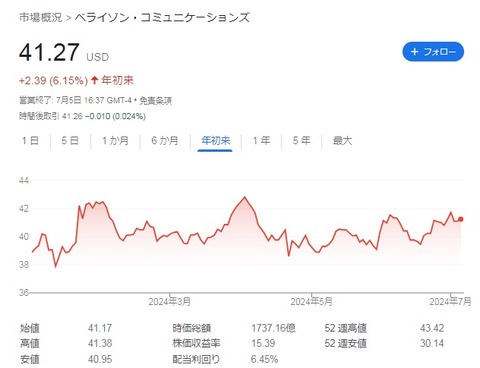This screenshot has width=480, height=368.
Task: Click the USD currency label
Action: (x=98, y=57)
